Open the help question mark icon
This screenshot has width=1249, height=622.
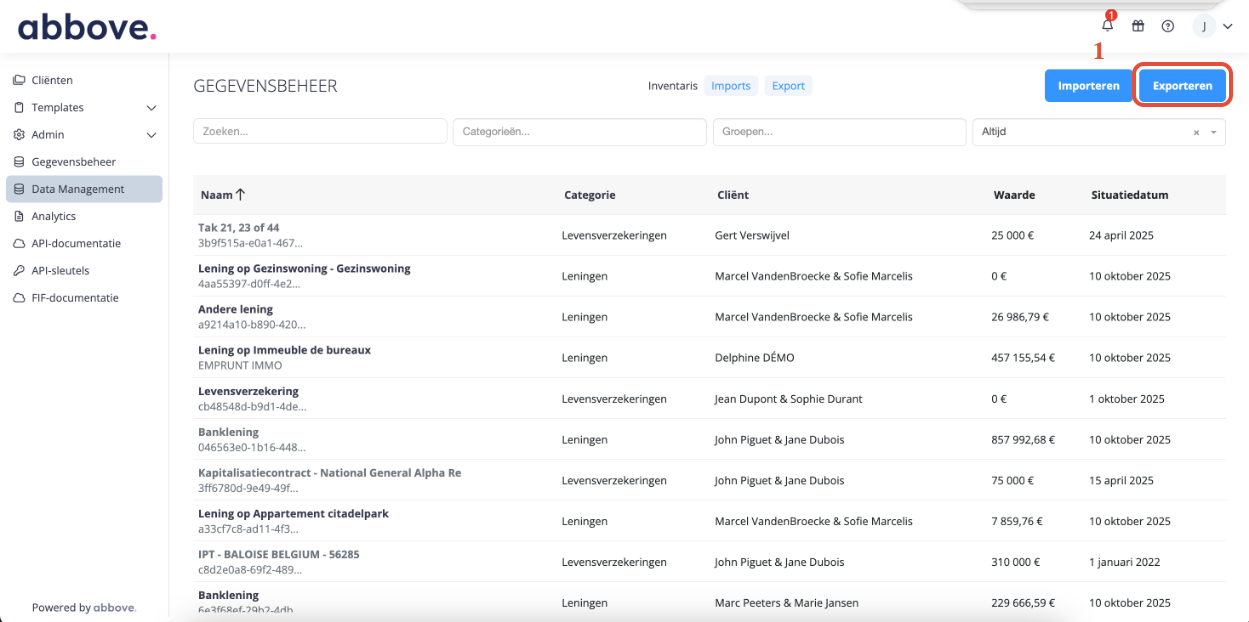coord(1167,26)
